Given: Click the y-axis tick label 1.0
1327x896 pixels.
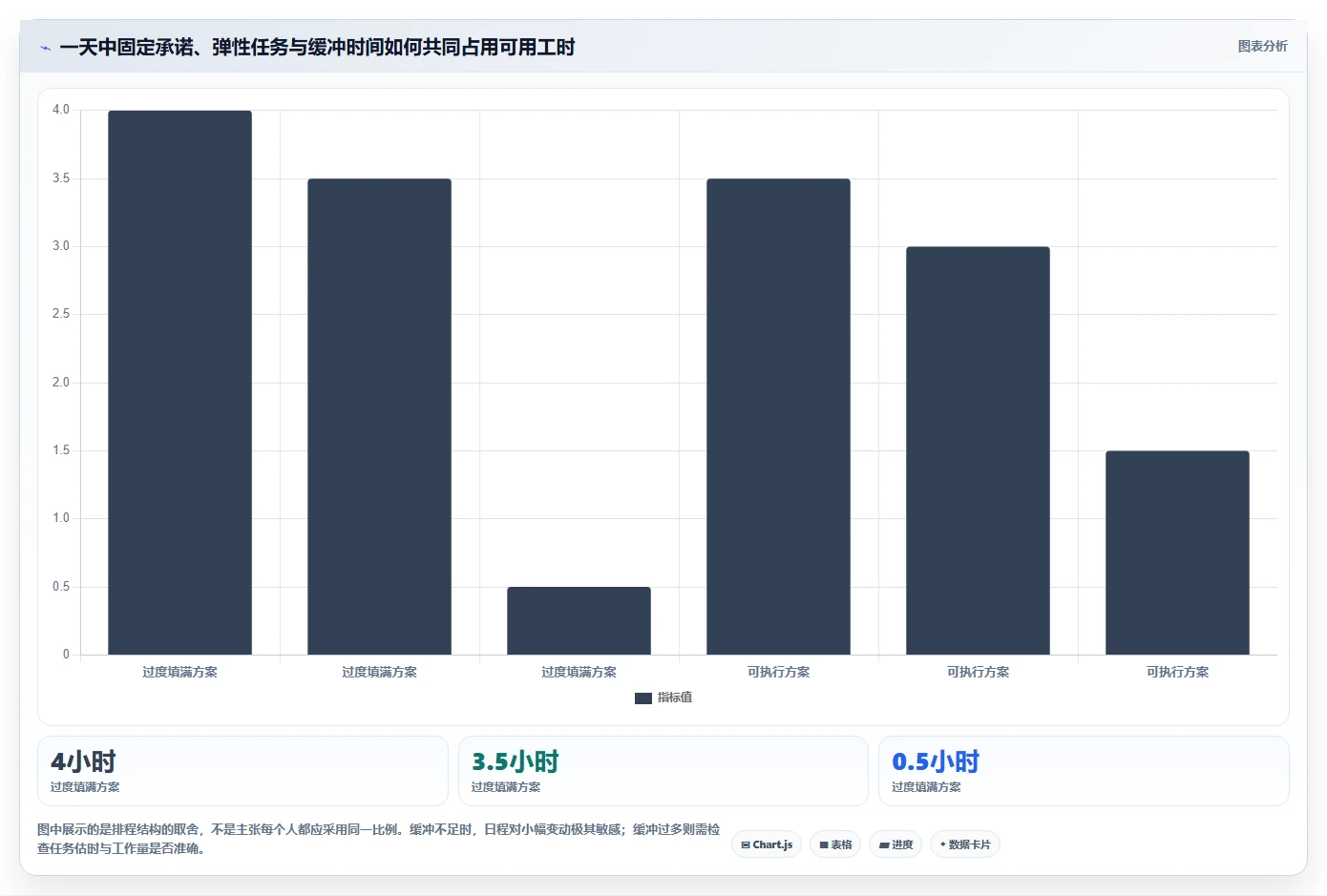Looking at the screenshot, I should (x=61, y=518).
